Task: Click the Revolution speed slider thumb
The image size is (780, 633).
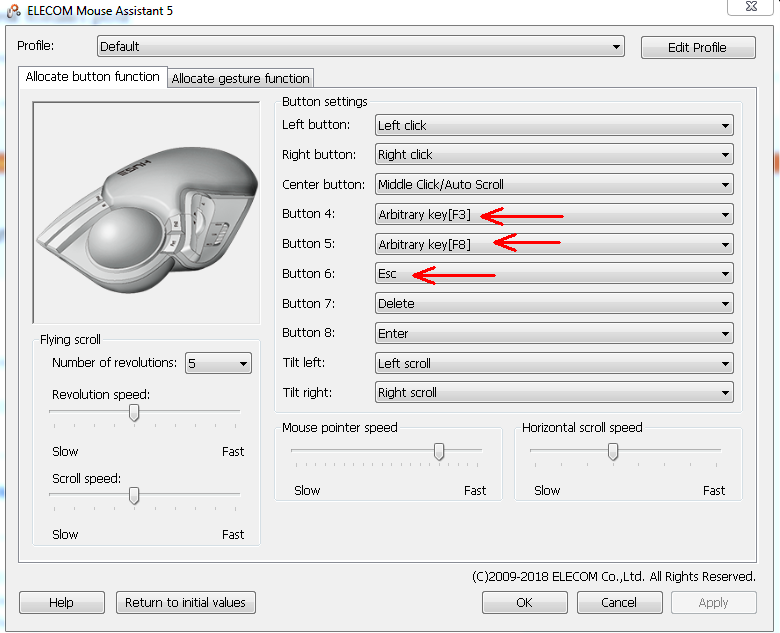Action: pos(134,413)
